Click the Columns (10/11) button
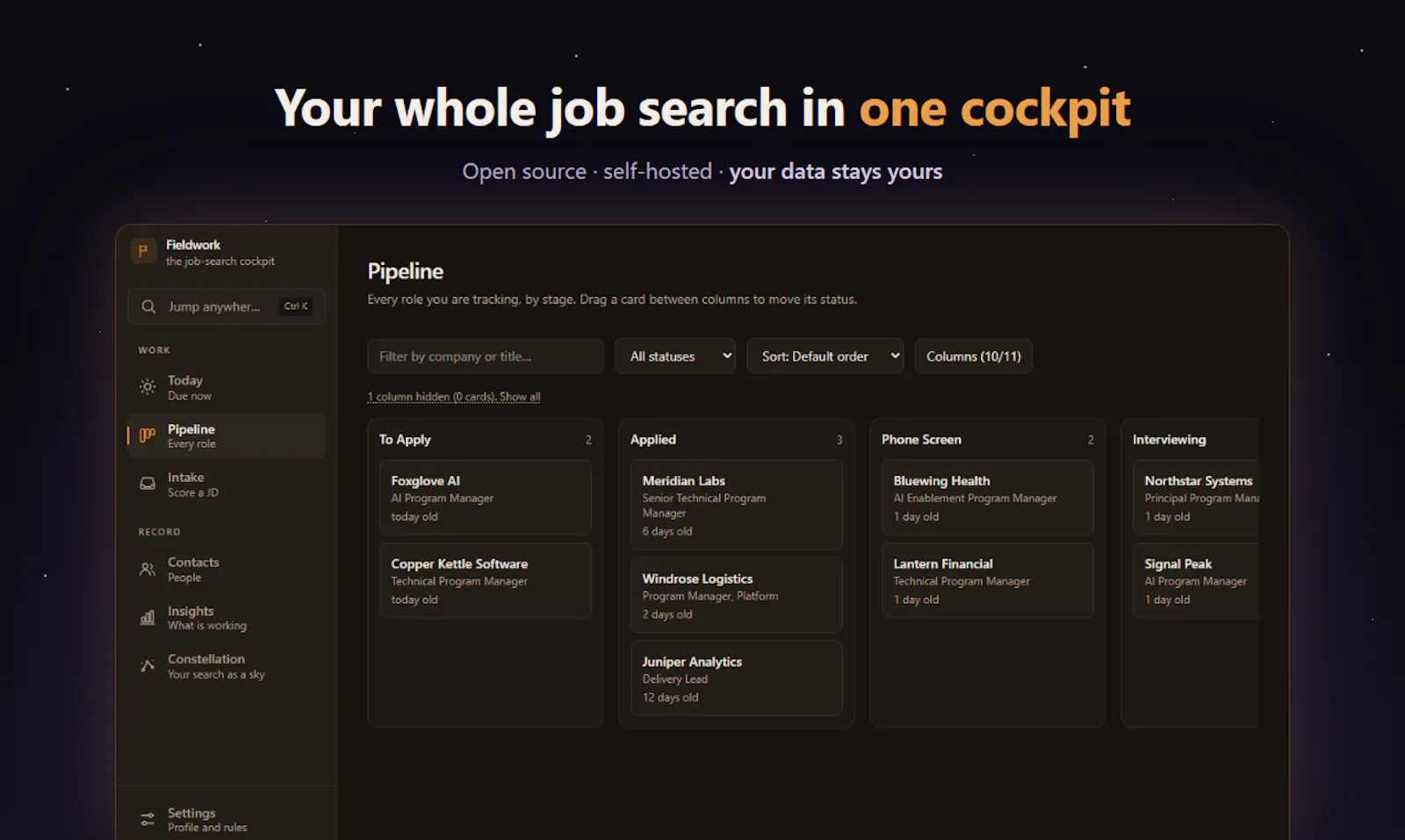This screenshot has width=1405, height=840. point(974,356)
